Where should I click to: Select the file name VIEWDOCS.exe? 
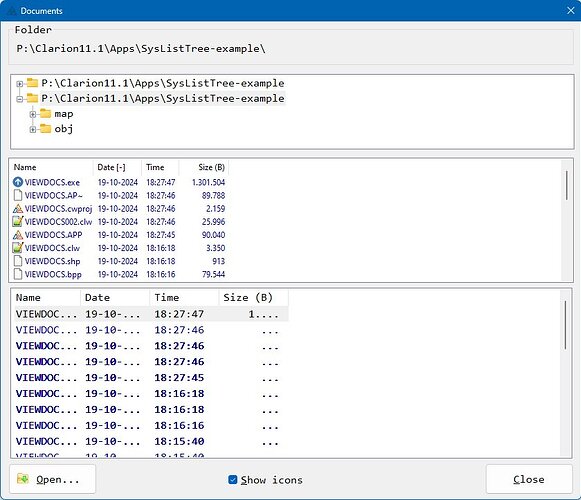(x=52, y=182)
